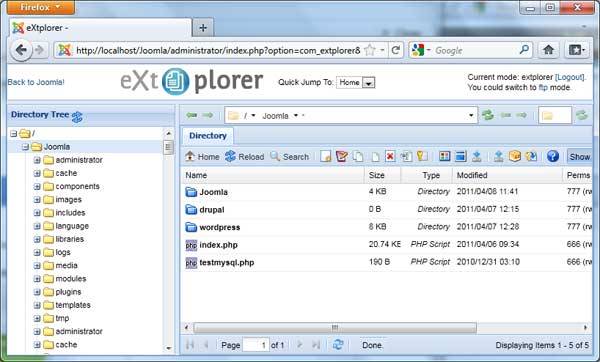The height and width of the screenshot is (362, 600).
Task: Open a new browser tab
Action: tap(203, 28)
